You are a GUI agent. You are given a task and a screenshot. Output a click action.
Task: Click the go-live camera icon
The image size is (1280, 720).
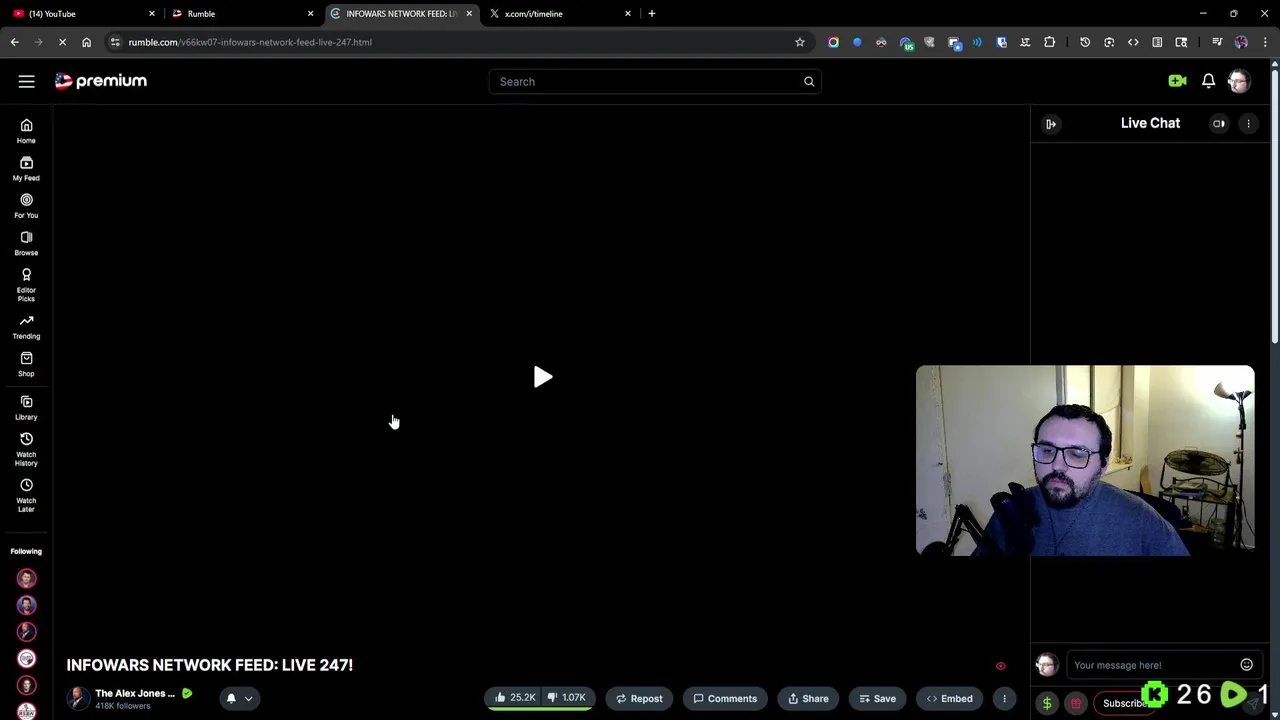1177,81
